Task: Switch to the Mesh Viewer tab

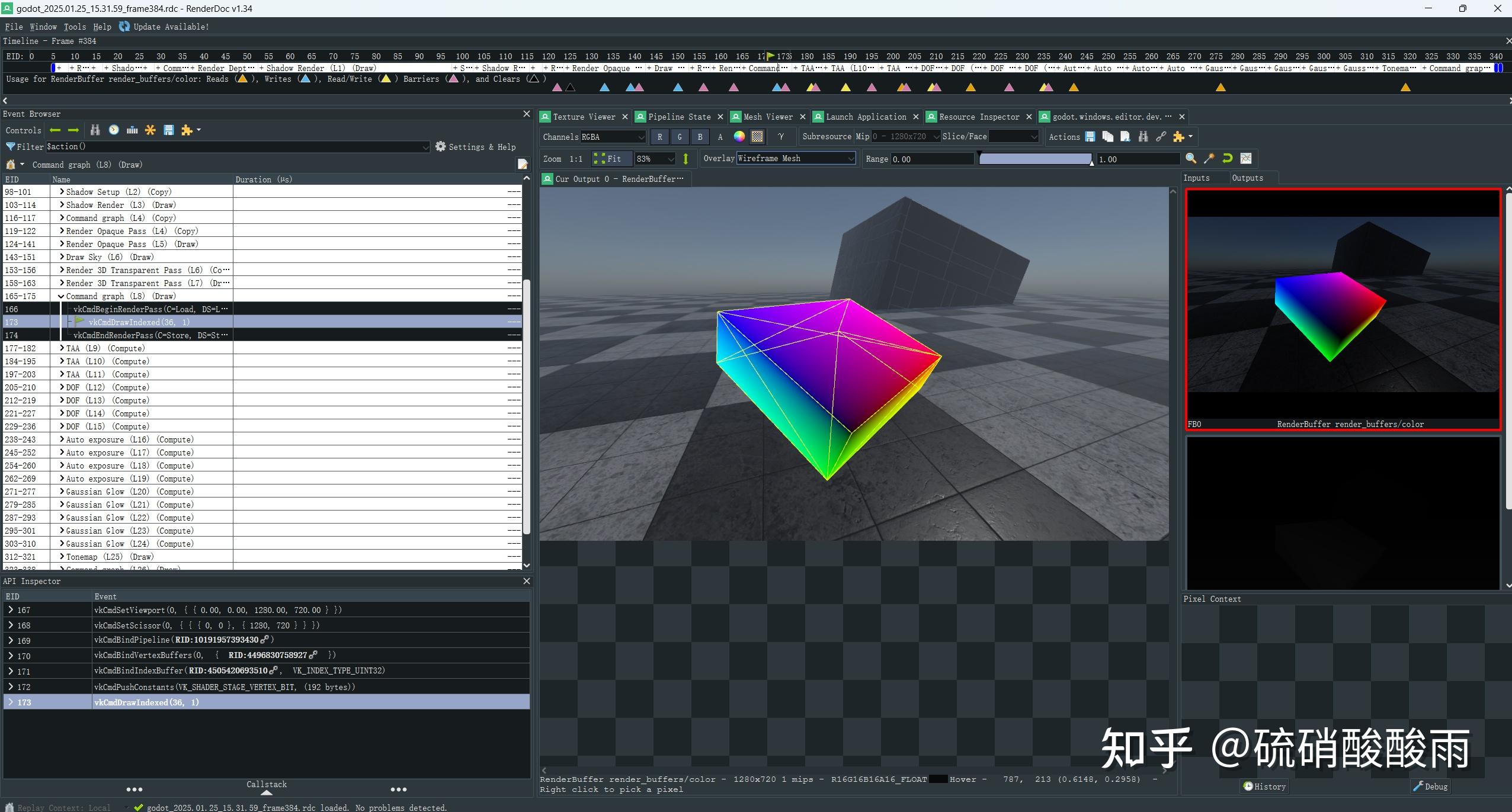Action: [768, 117]
